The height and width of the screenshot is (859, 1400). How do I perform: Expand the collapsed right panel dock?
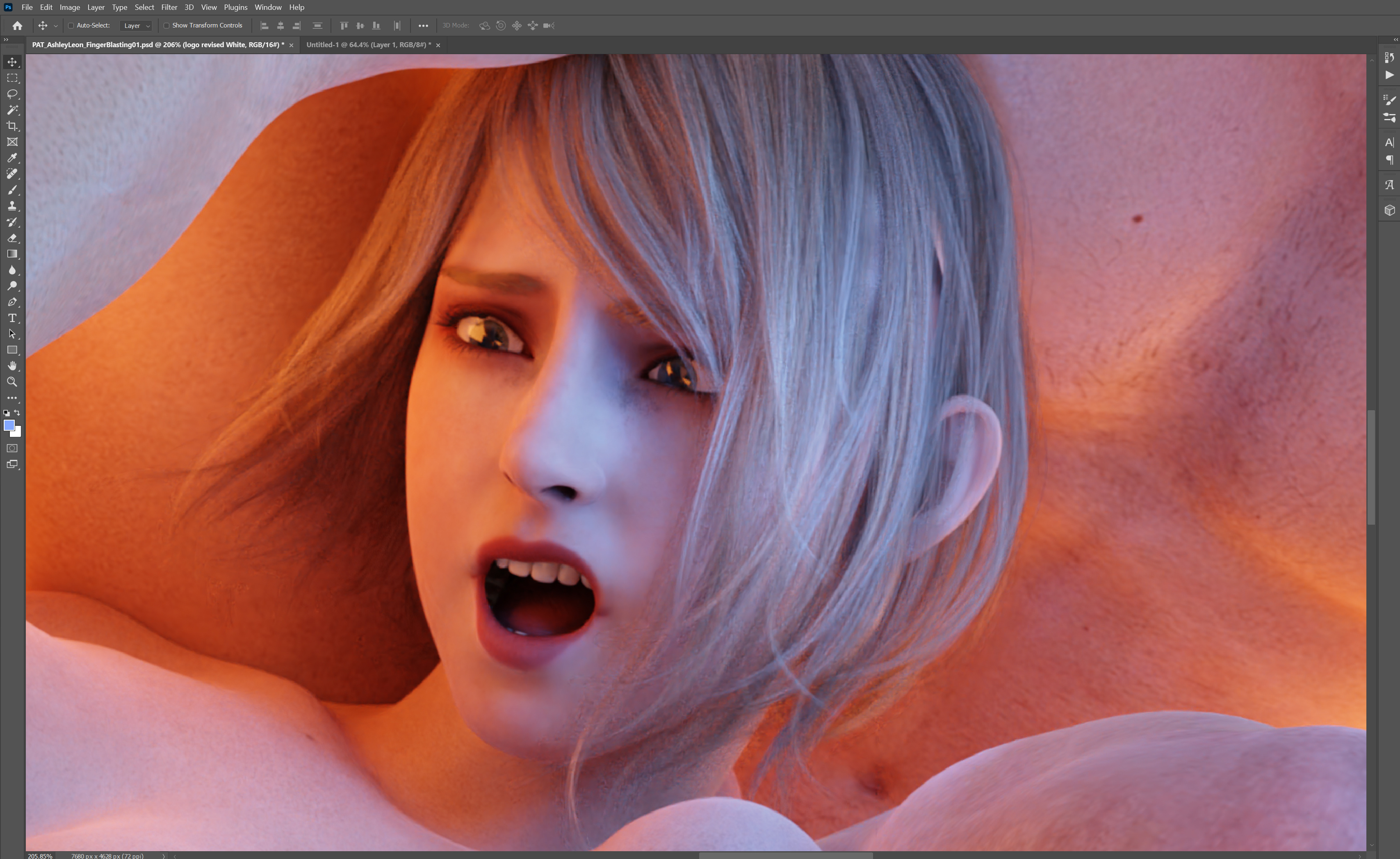click(x=1395, y=39)
